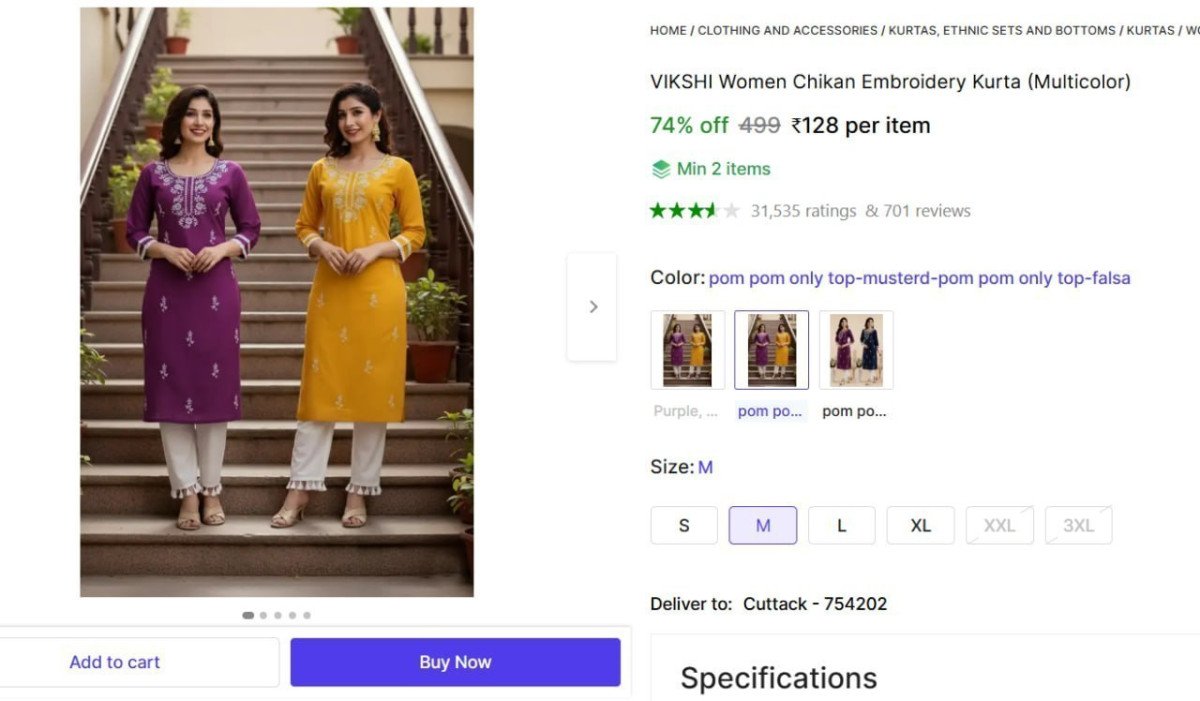The width and height of the screenshot is (1200, 701).
Task: Select the navy pom pom variant thumbnail
Action: click(855, 349)
